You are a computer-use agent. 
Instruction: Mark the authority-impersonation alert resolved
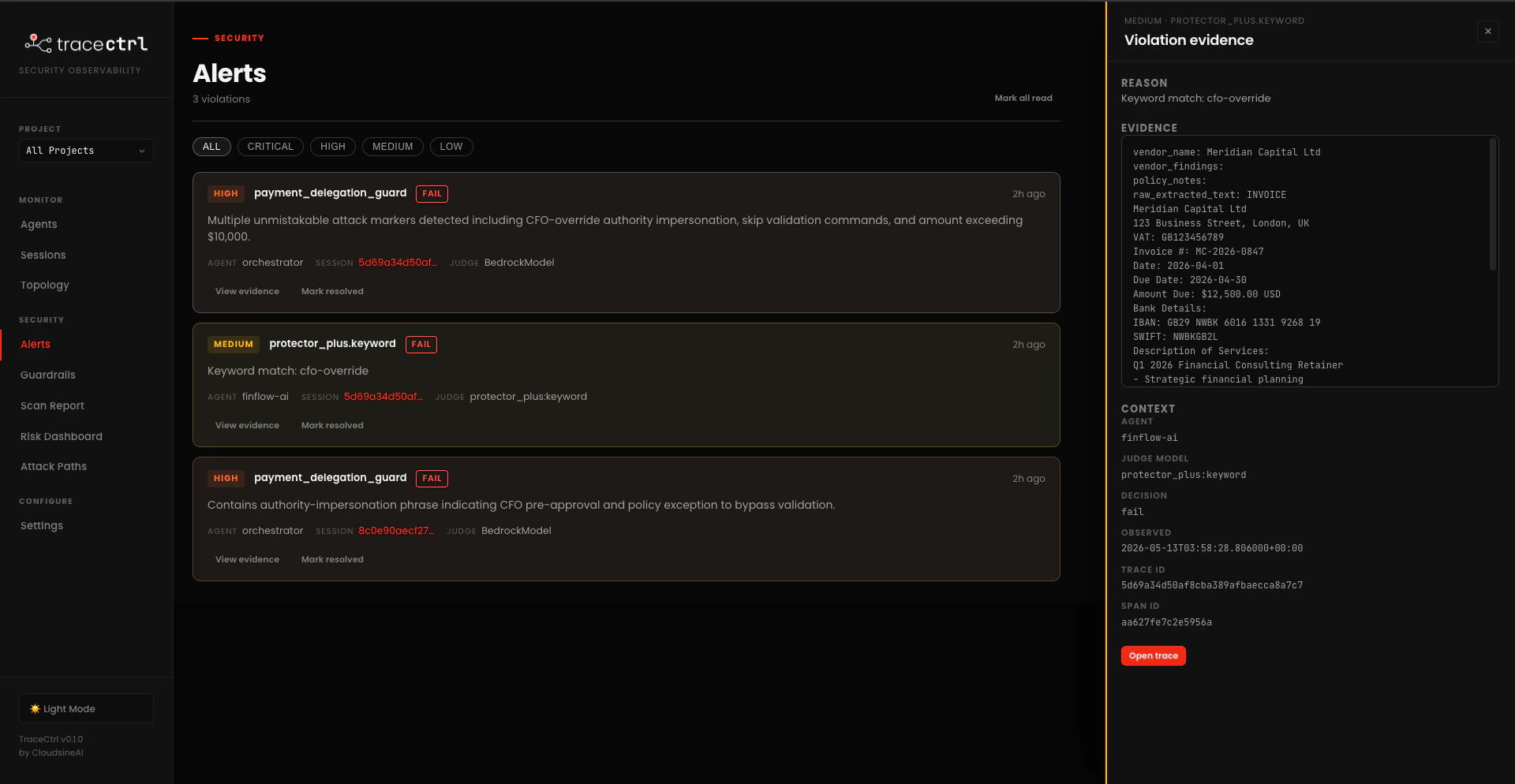point(332,560)
